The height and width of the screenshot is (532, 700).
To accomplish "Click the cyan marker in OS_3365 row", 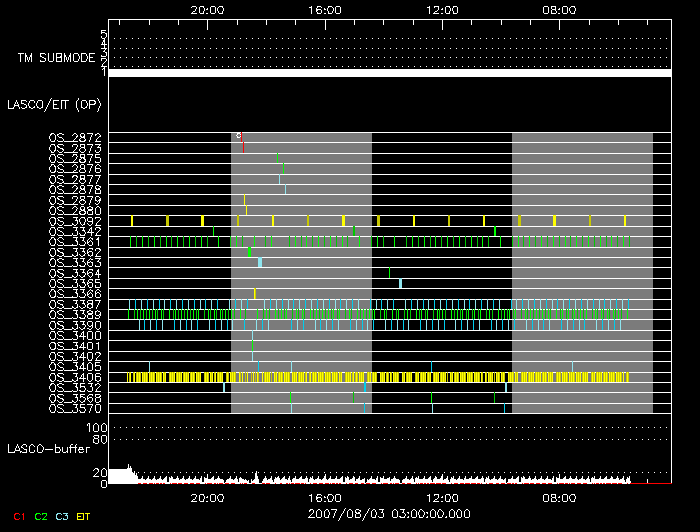I will (x=400, y=283).
